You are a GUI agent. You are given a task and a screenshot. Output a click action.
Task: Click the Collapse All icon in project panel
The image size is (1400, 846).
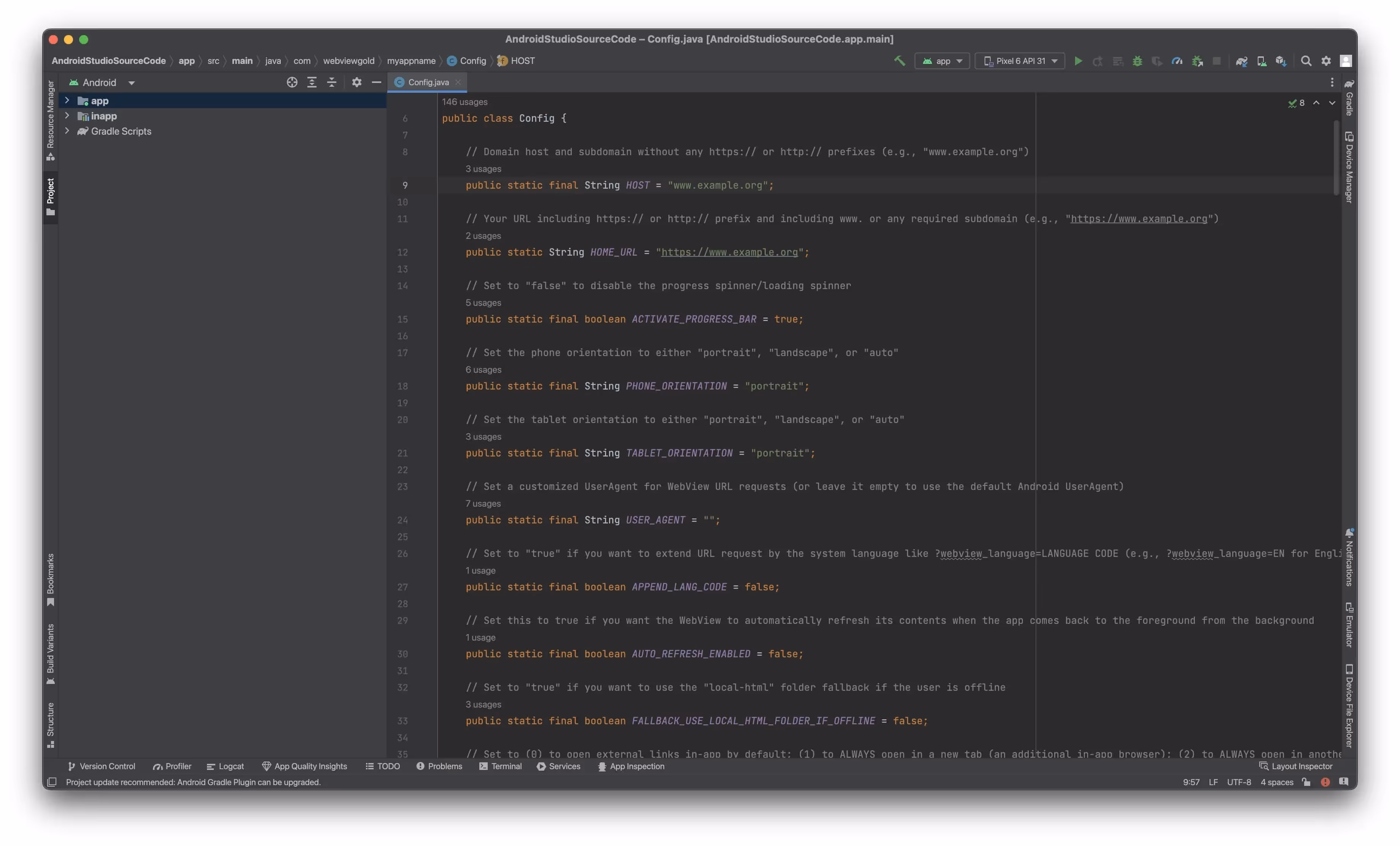332,83
